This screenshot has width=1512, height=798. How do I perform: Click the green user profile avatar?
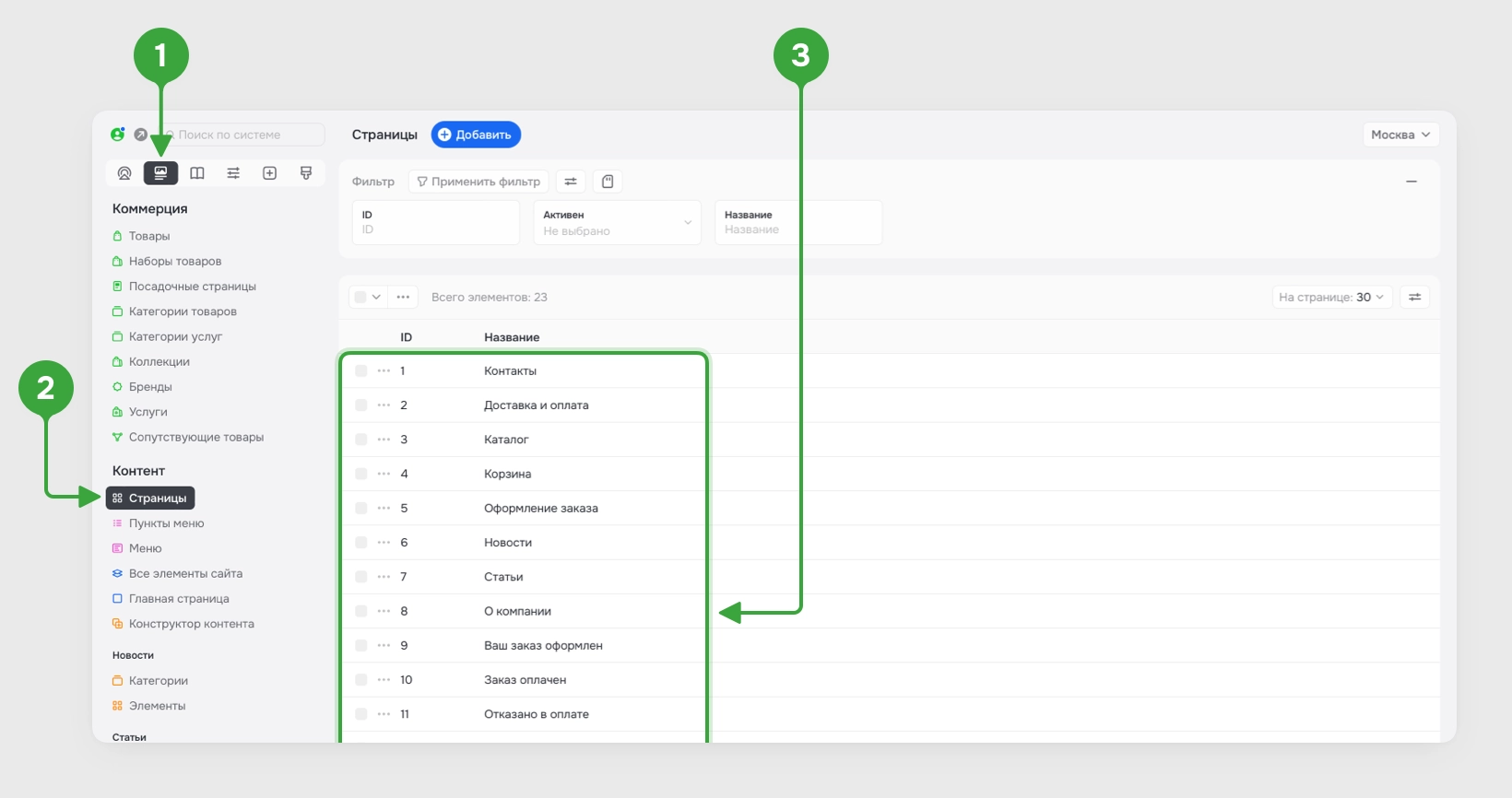(x=118, y=135)
